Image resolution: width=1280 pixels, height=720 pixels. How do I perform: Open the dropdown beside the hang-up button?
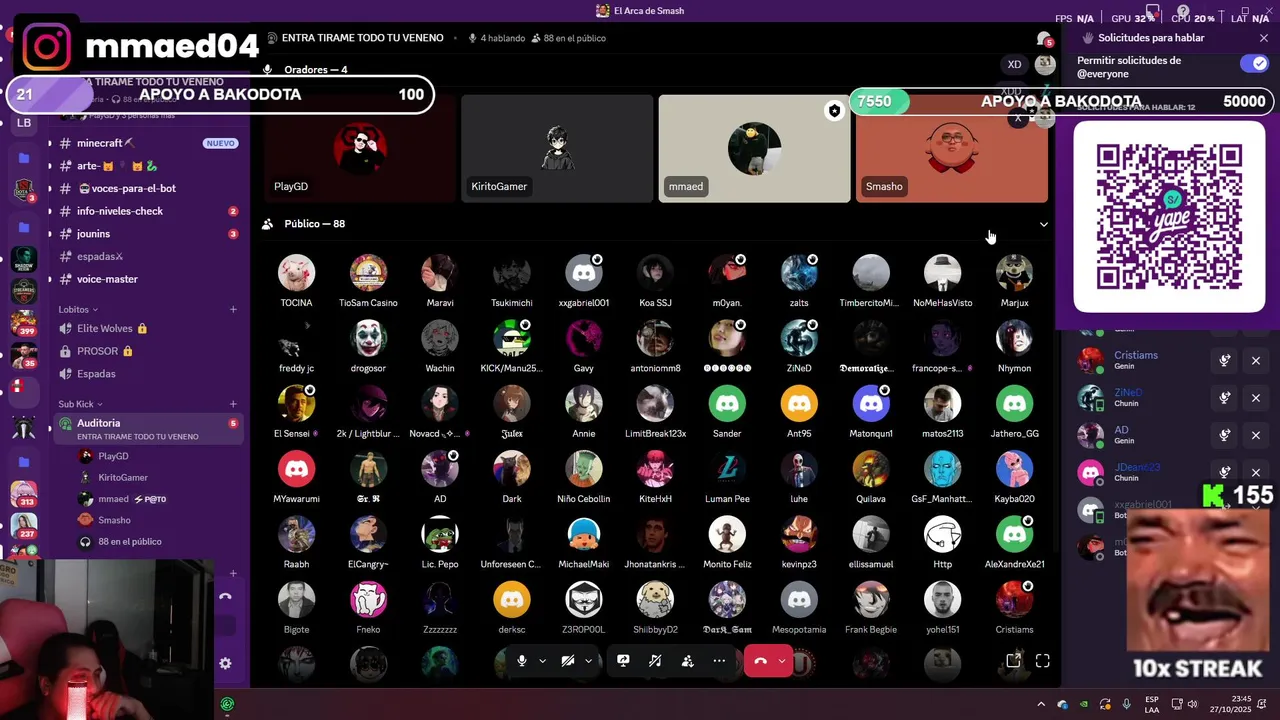[x=782, y=661]
